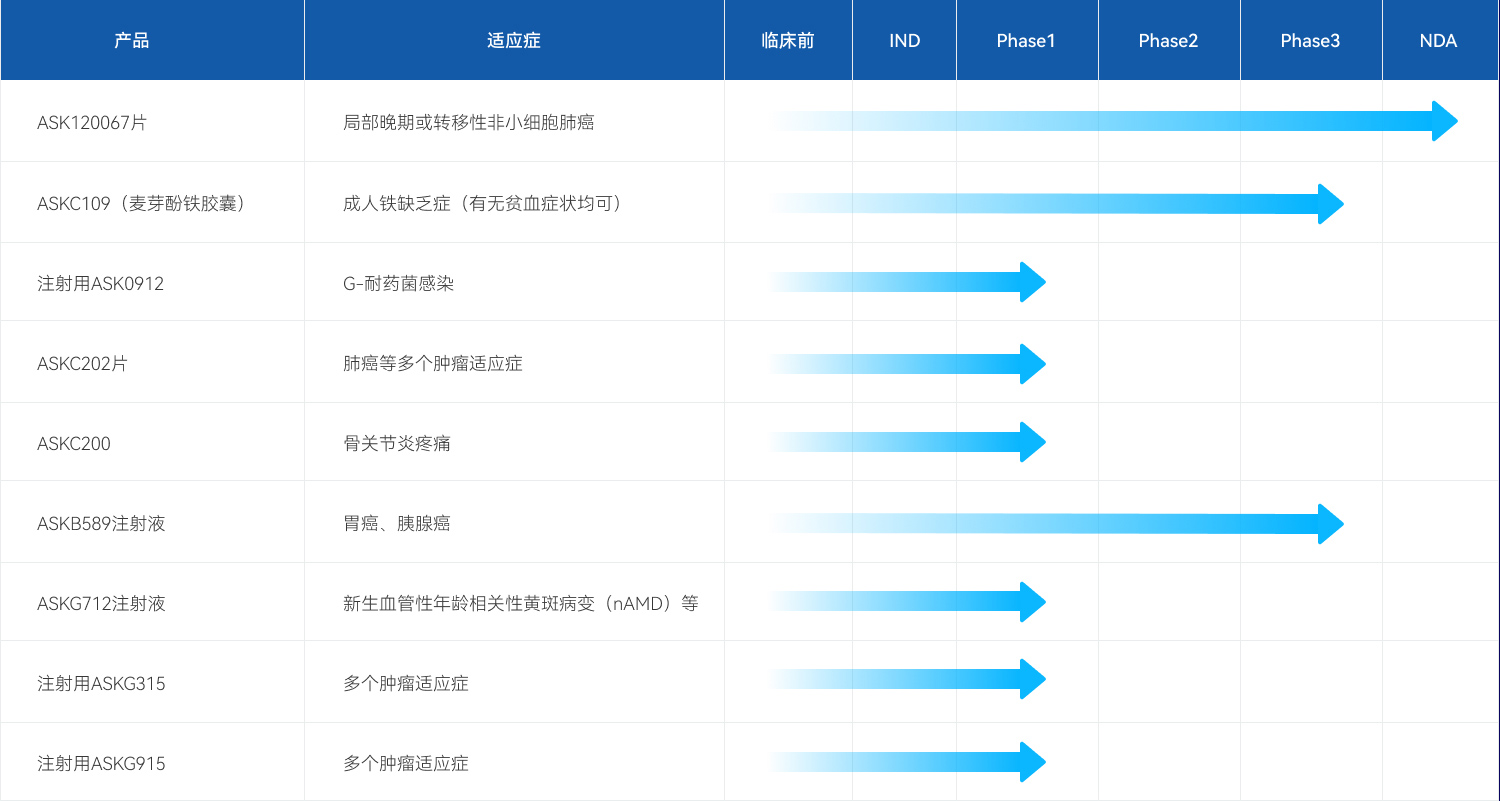This screenshot has height=801, width=1500.
Task: Select the product ASKC200
Action: 74,444
